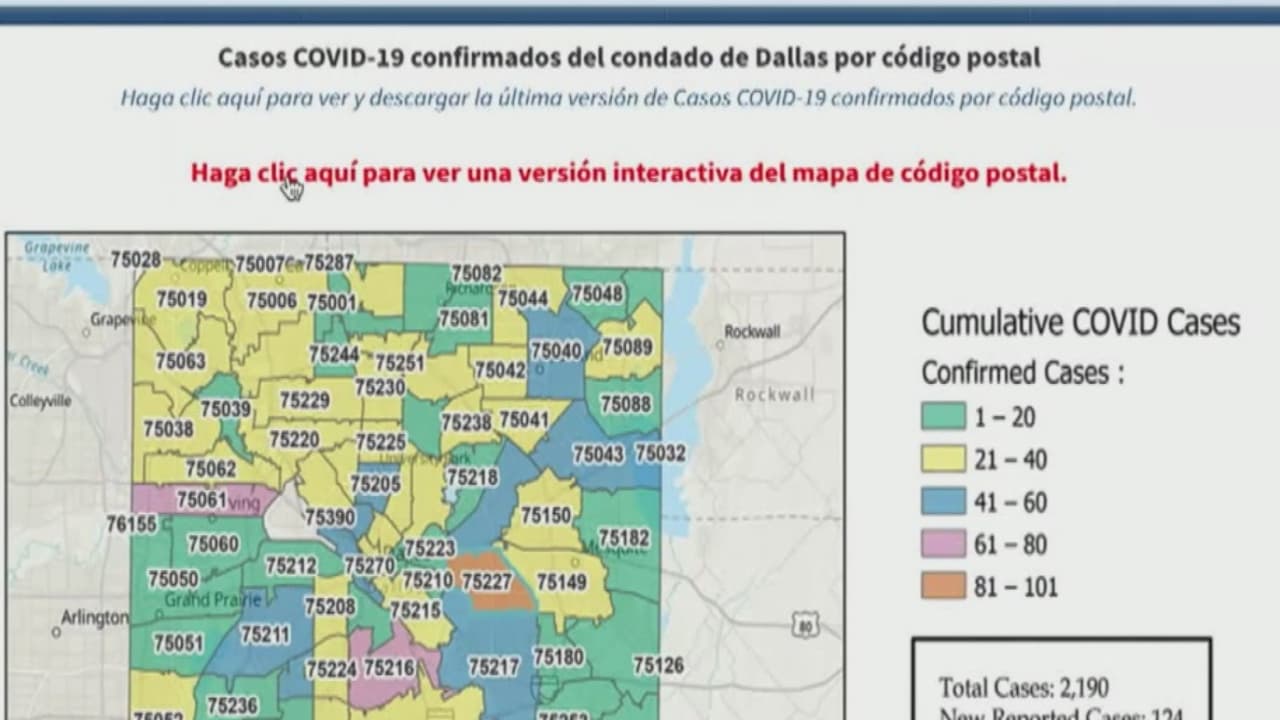Select the pink 61 – 80 legend swatch
1280x720 pixels.
pyautogui.click(x=943, y=545)
